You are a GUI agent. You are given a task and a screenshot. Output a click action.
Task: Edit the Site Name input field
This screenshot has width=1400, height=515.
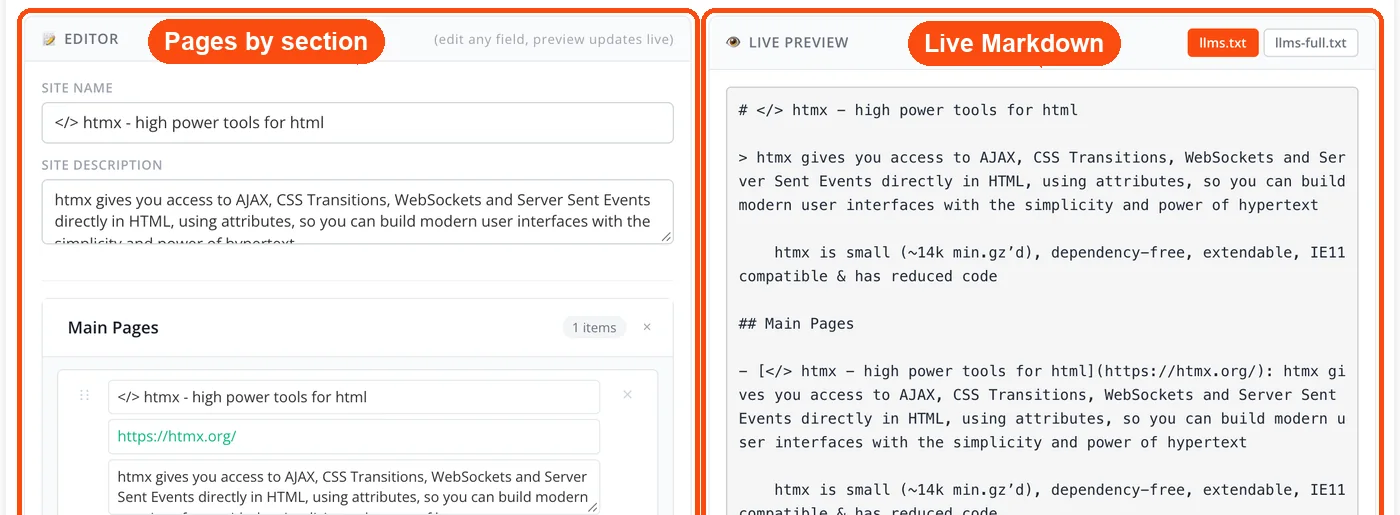357,123
